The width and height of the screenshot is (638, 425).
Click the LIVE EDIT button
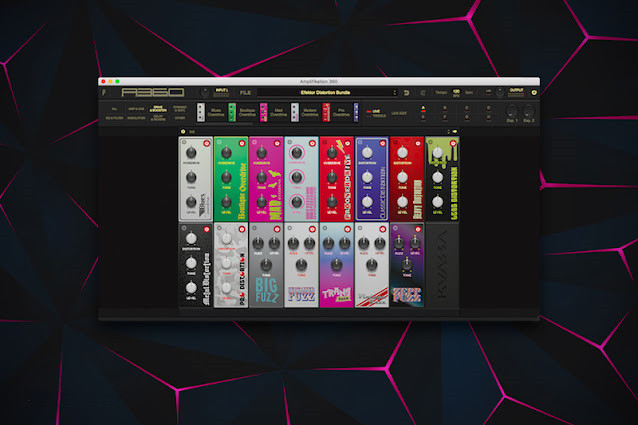coord(399,113)
